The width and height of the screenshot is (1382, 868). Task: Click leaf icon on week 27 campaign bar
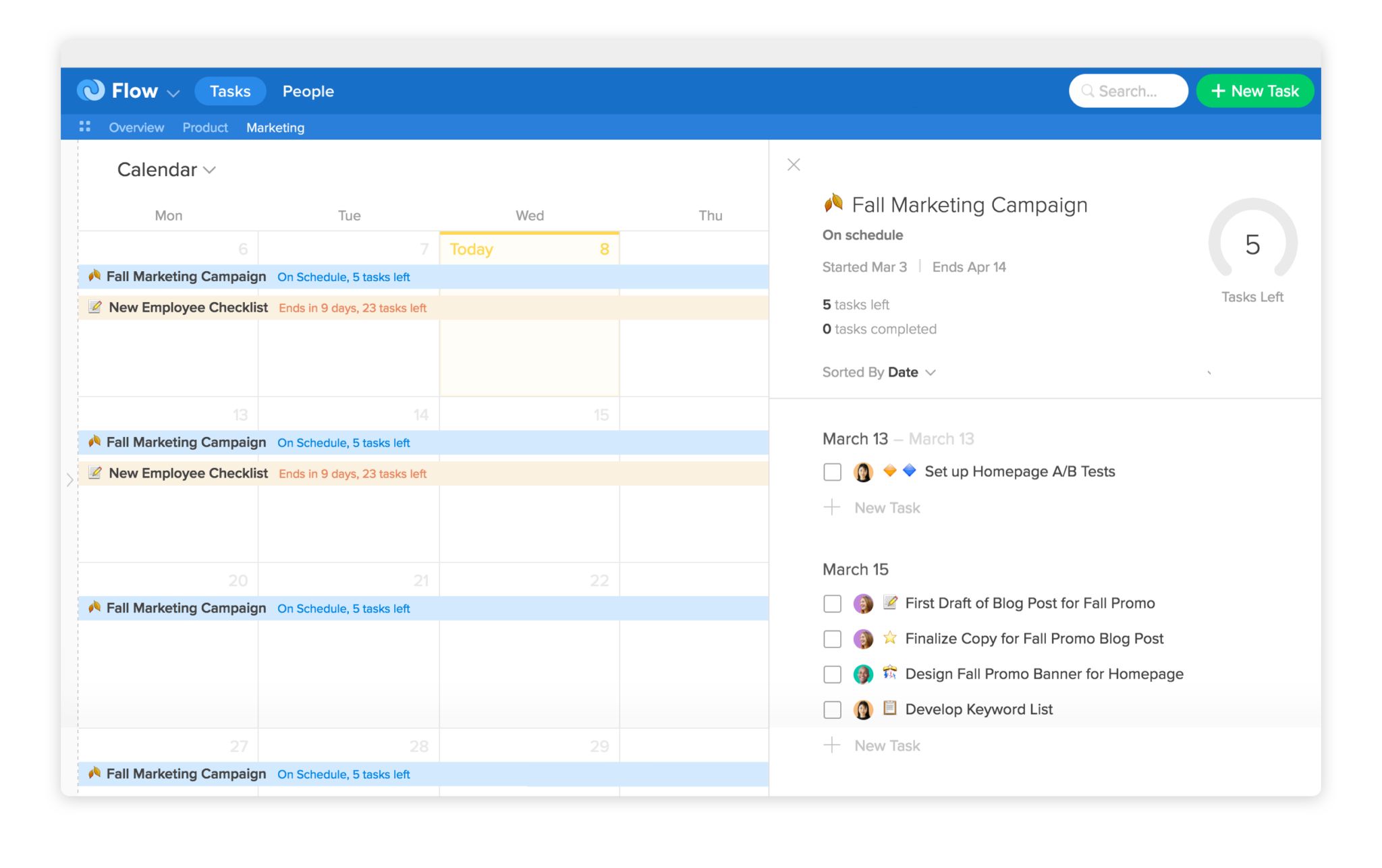point(94,773)
